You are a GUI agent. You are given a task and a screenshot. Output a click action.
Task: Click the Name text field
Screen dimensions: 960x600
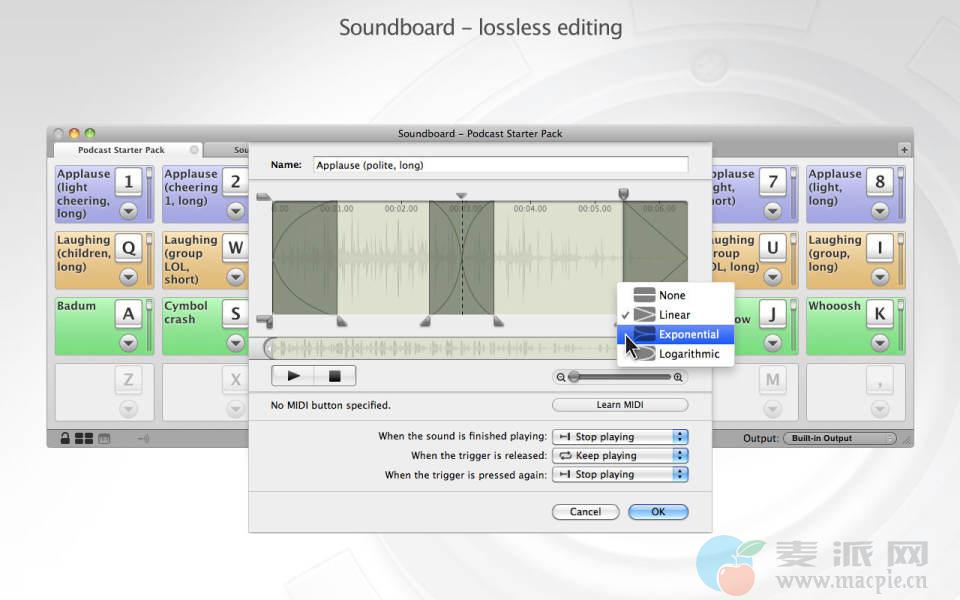tap(500, 165)
